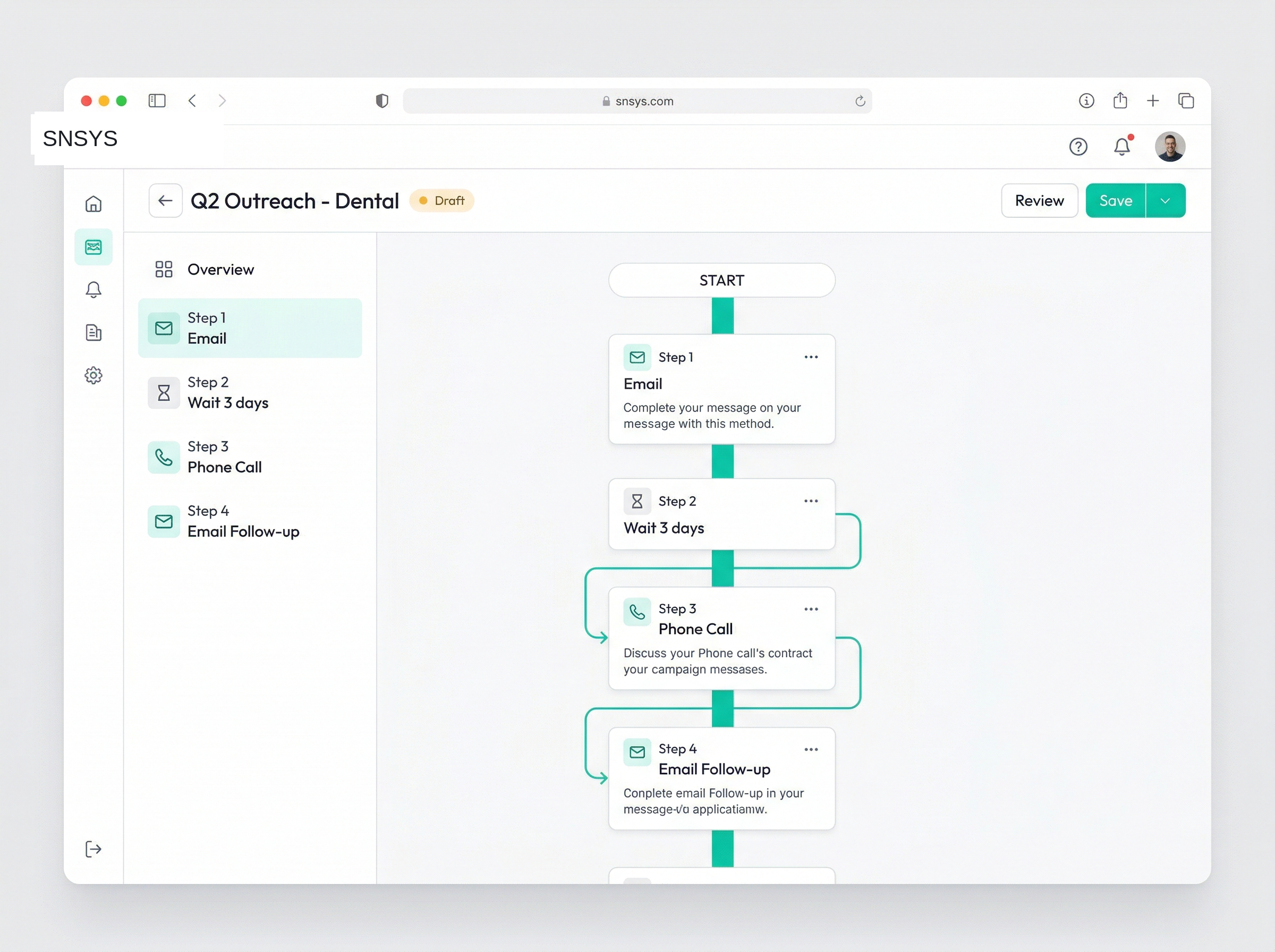Open the ellipsis menu on the Step 1 card

[x=811, y=356]
